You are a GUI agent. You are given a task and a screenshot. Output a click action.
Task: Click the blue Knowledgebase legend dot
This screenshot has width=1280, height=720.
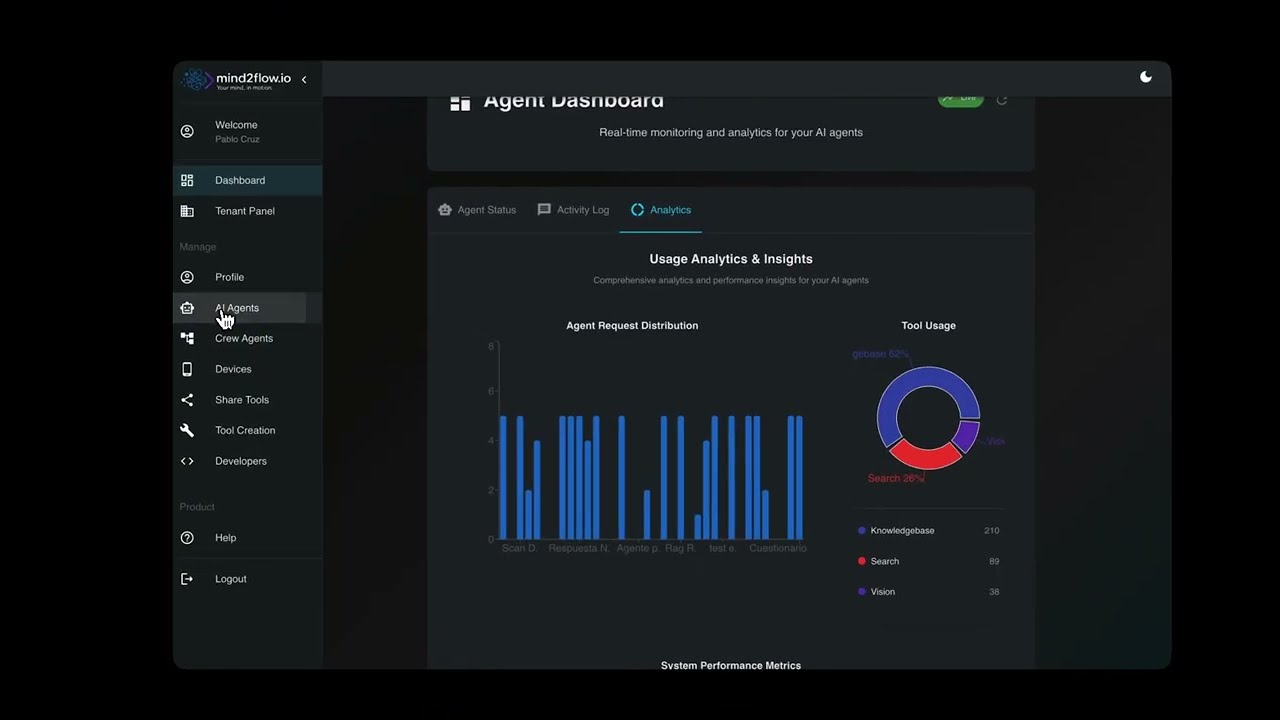tap(862, 531)
